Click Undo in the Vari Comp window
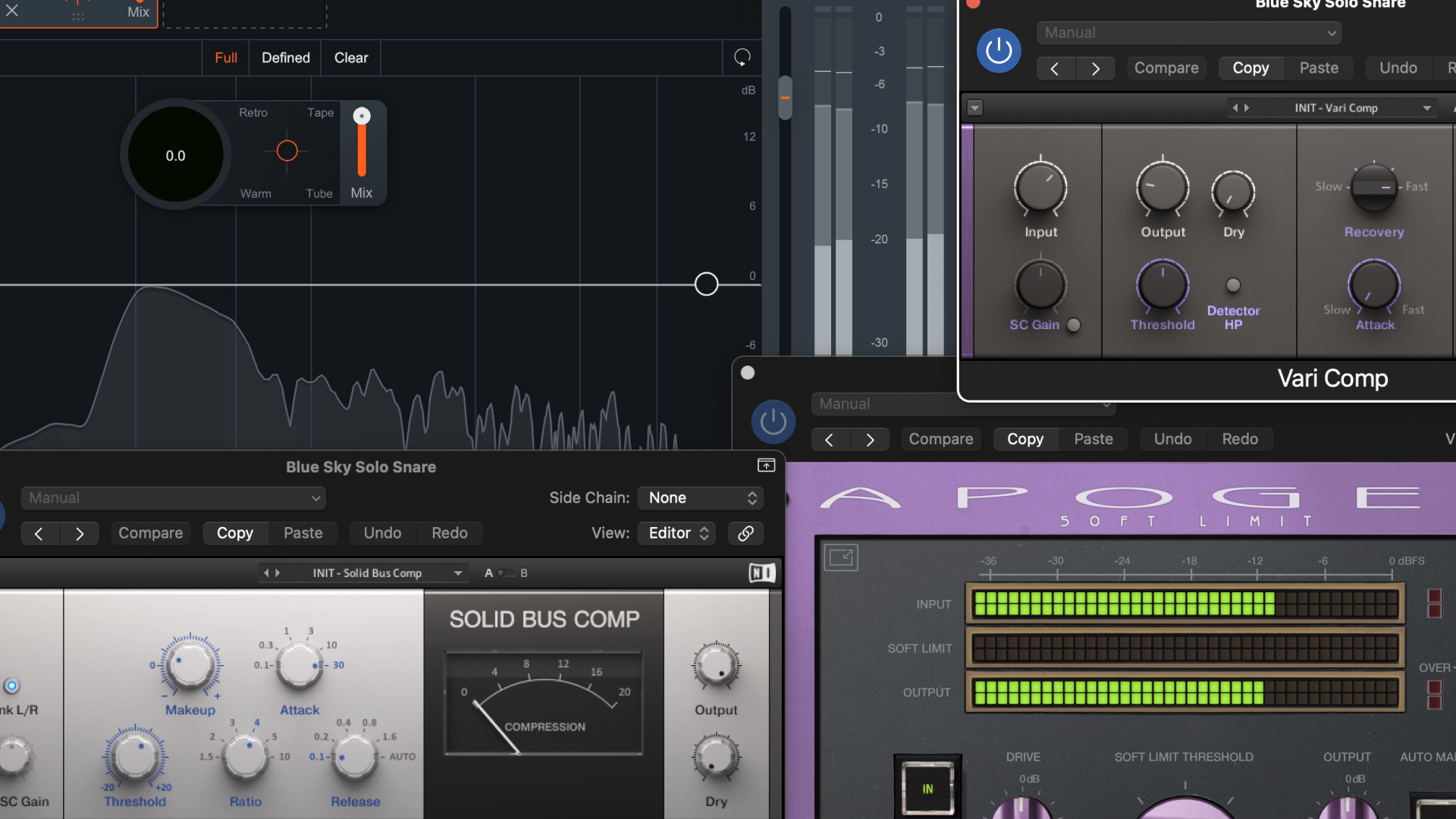 click(x=1398, y=68)
